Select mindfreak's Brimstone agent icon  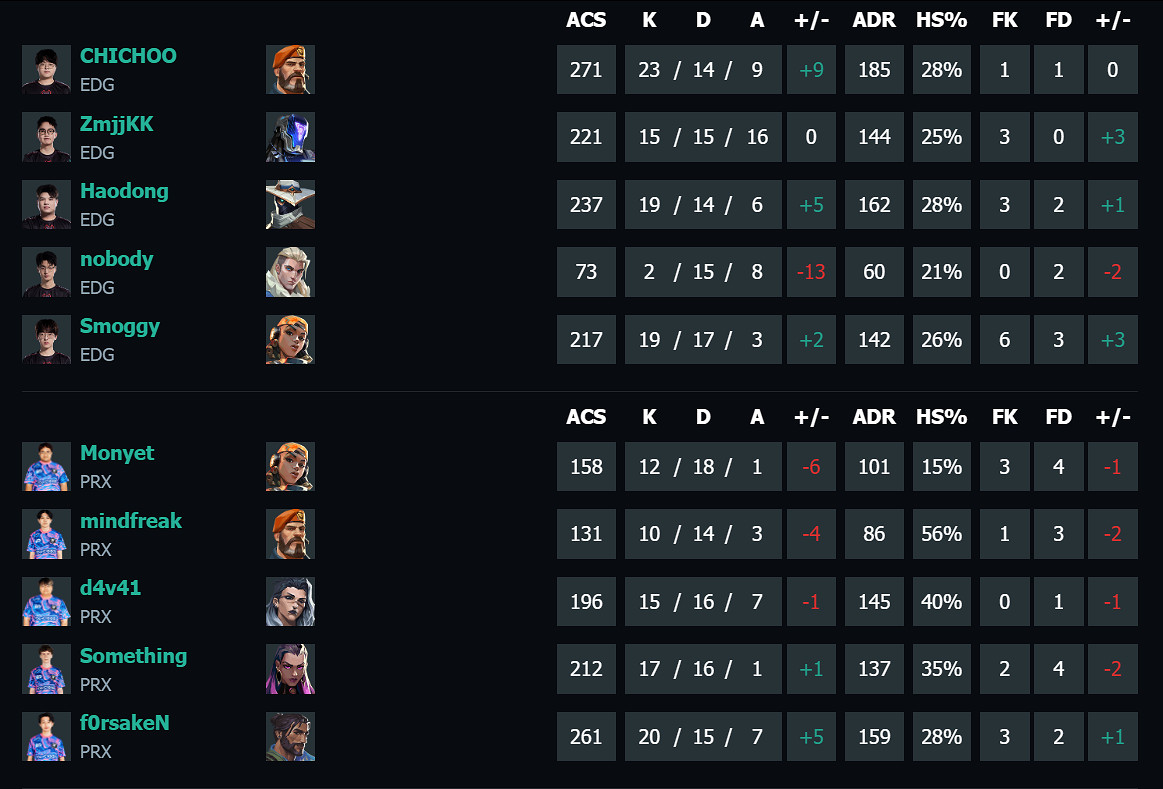290,534
